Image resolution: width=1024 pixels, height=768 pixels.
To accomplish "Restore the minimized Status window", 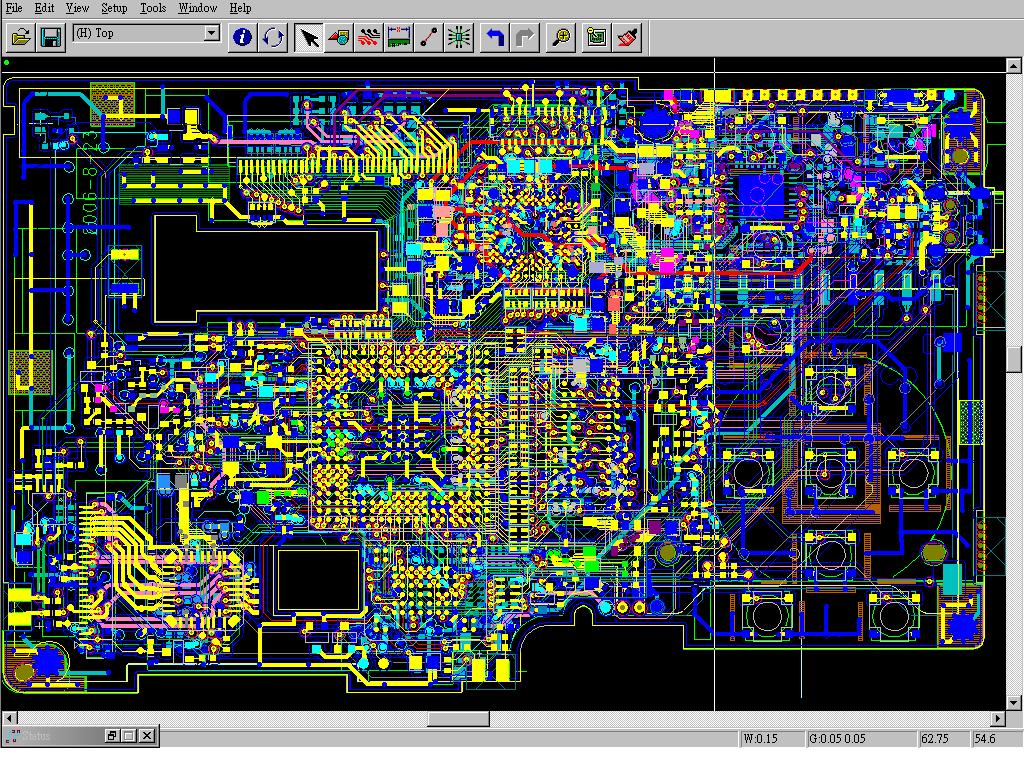I will point(112,736).
